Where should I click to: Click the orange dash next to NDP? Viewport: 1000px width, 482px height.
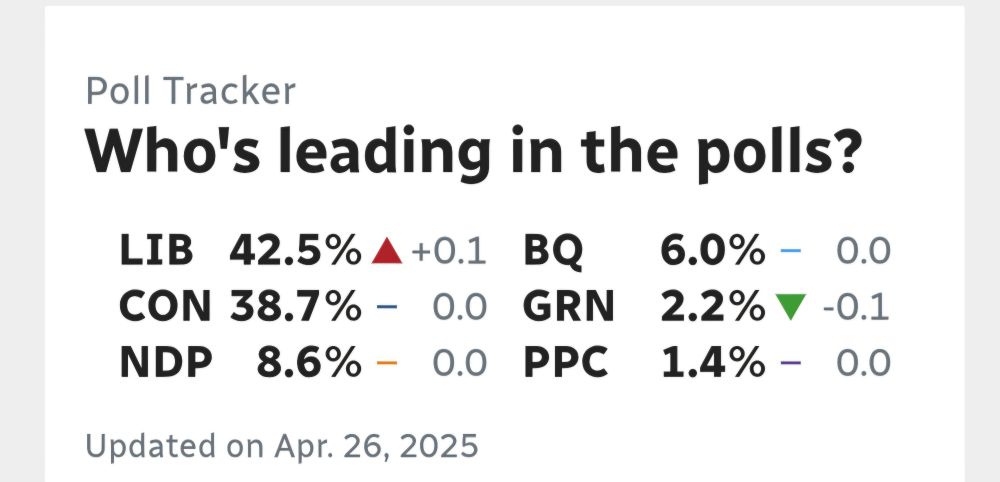[387, 363]
